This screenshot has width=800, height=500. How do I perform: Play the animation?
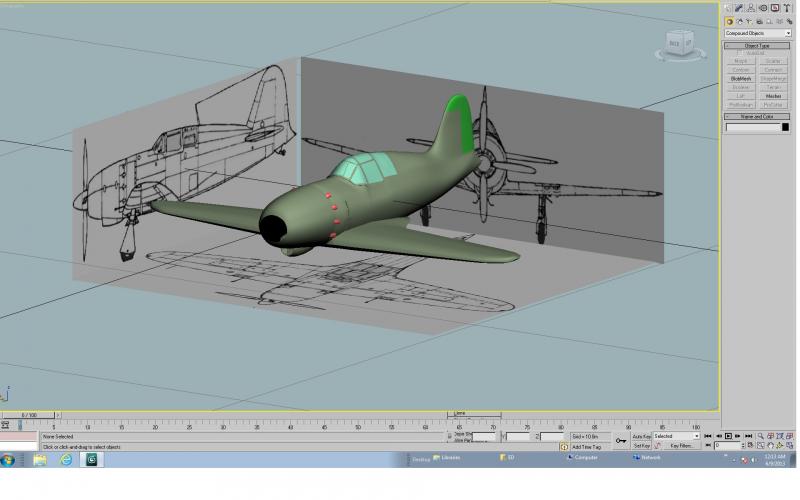click(728, 436)
